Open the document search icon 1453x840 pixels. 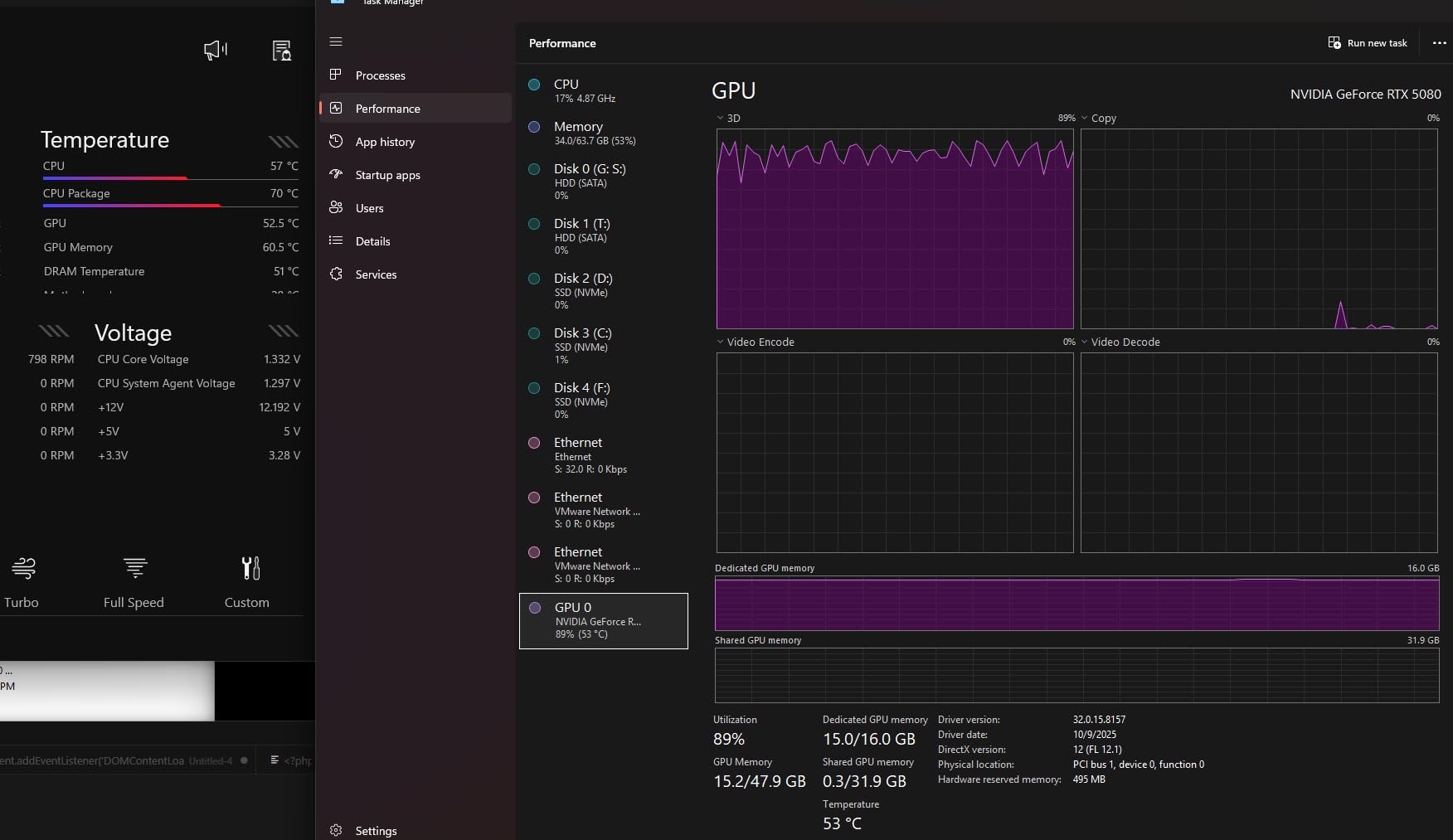[282, 51]
